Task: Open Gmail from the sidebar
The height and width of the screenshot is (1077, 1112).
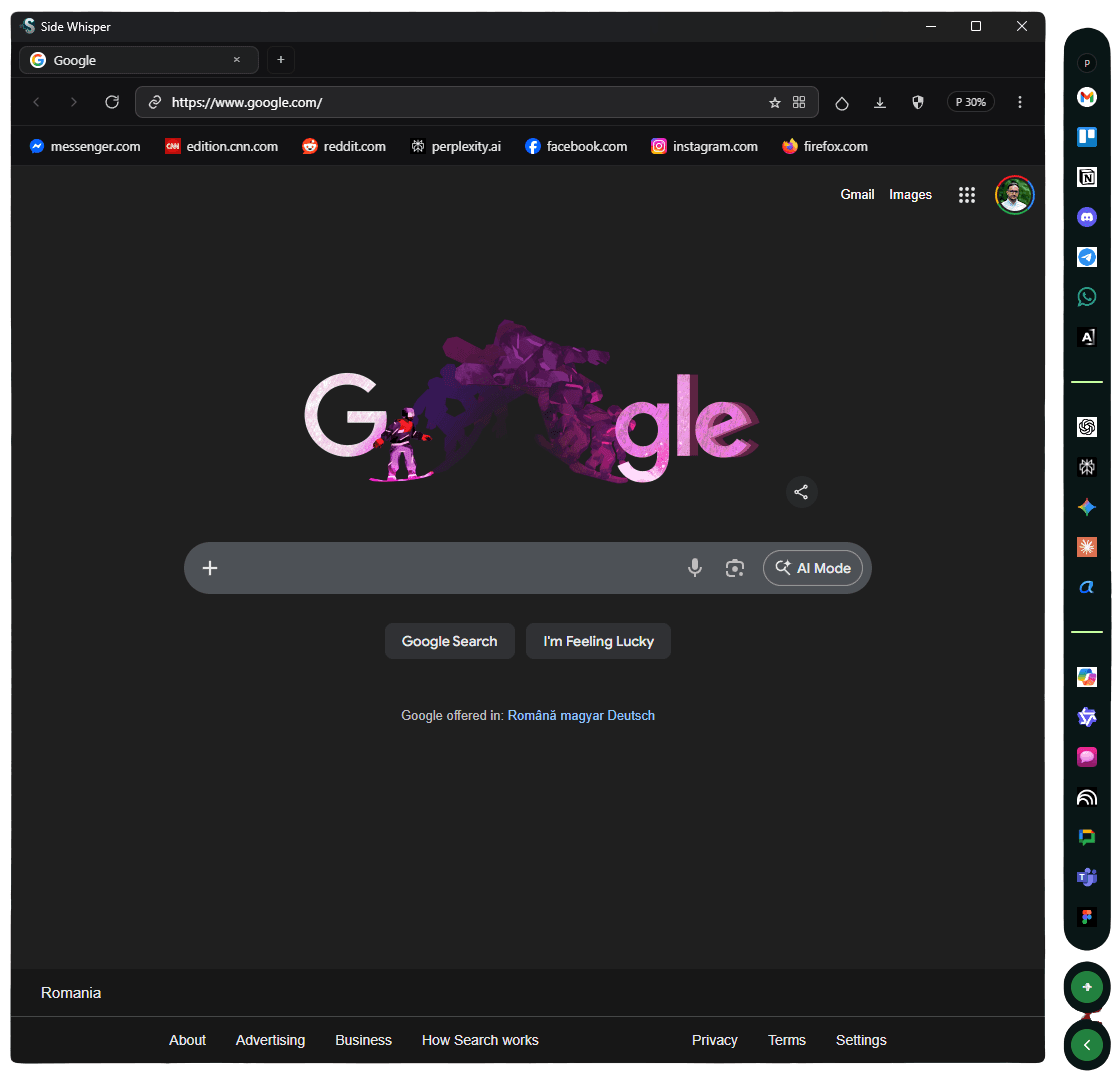Action: (x=1087, y=97)
